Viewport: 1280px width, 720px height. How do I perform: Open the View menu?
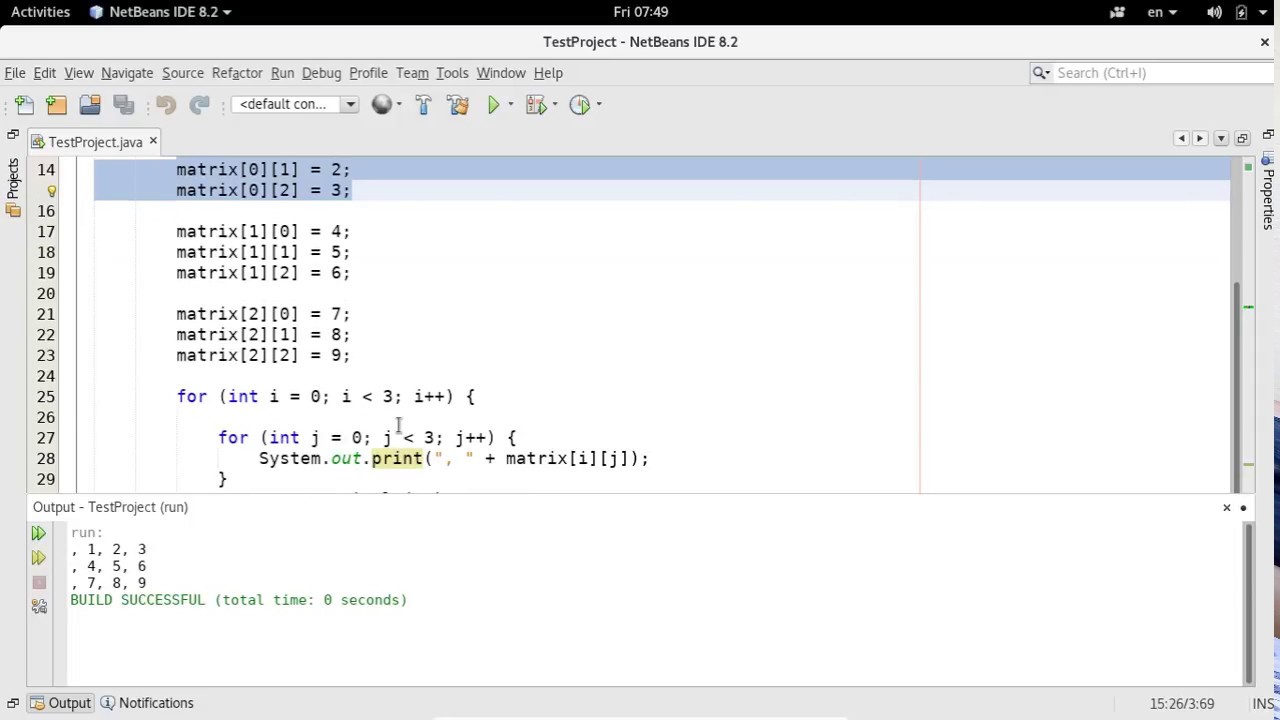pos(79,73)
